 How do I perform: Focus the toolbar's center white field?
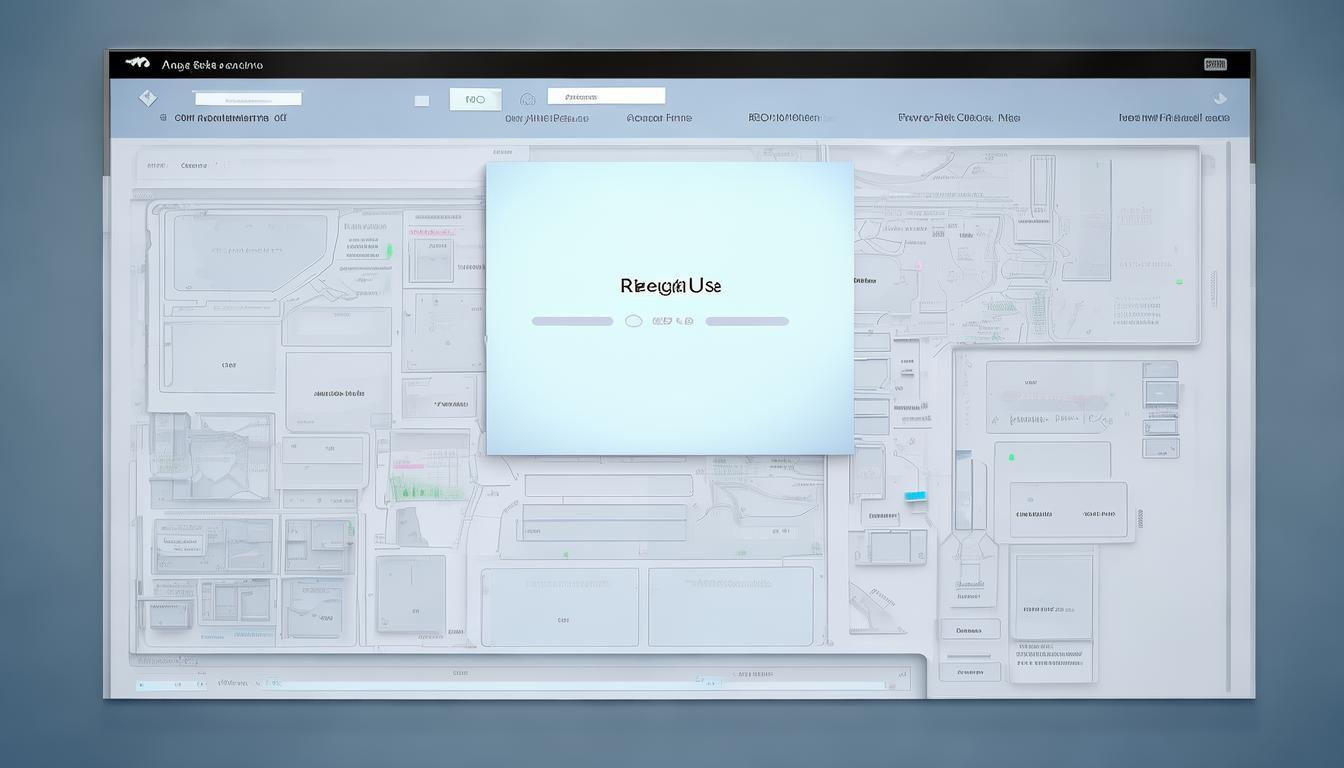(x=606, y=96)
